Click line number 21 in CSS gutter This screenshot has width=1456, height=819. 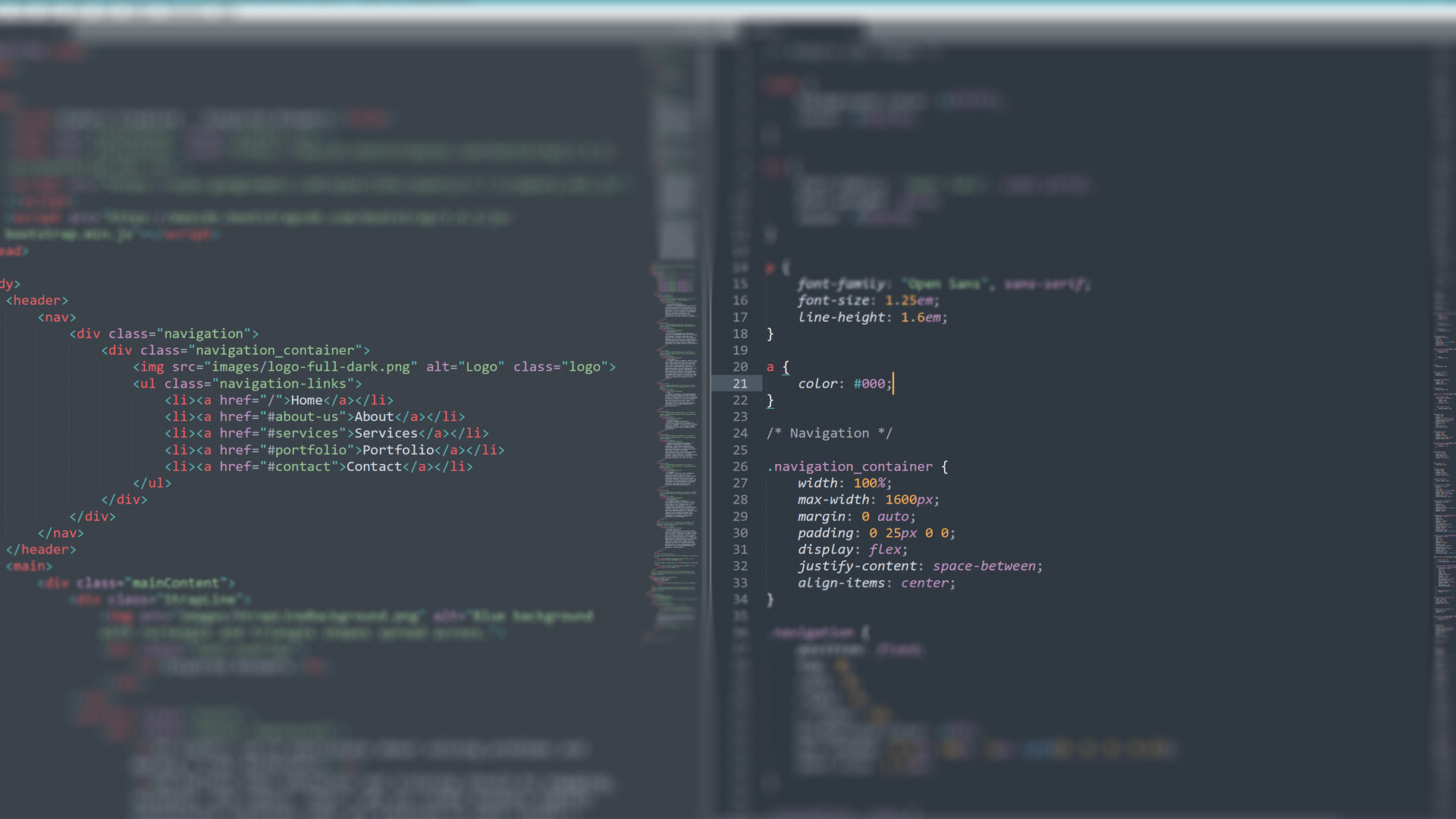click(x=739, y=384)
